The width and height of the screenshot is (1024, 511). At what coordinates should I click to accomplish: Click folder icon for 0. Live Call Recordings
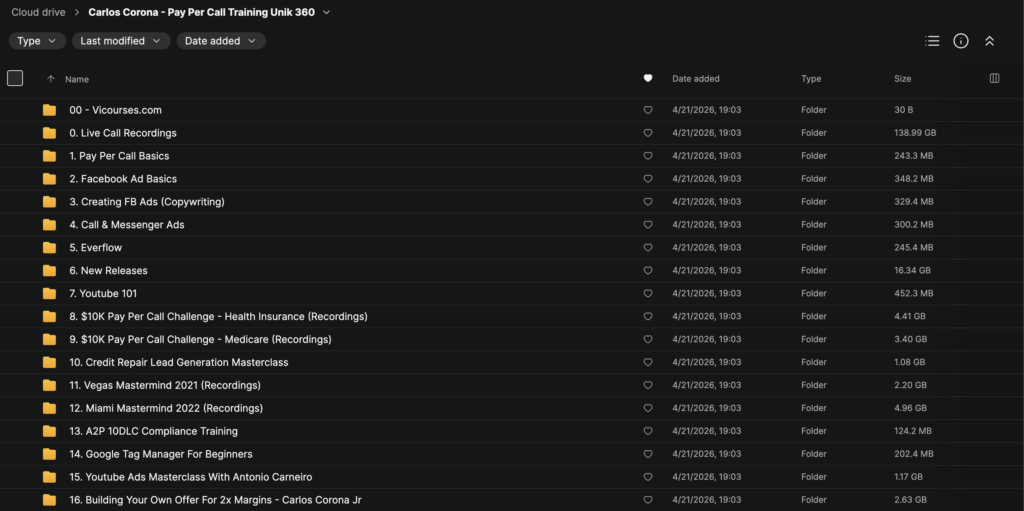click(x=49, y=133)
